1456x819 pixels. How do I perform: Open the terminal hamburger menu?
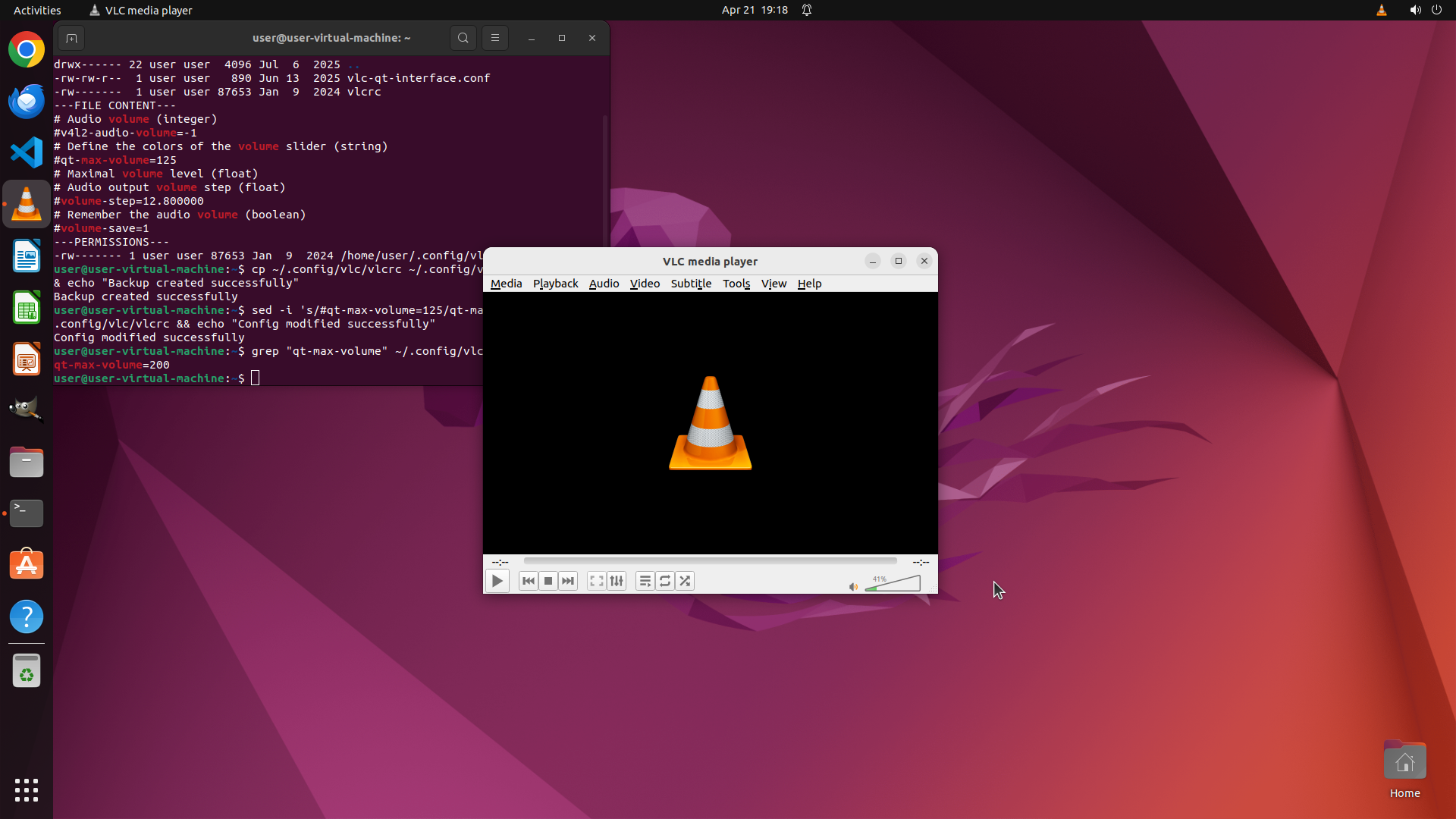pos(495,38)
